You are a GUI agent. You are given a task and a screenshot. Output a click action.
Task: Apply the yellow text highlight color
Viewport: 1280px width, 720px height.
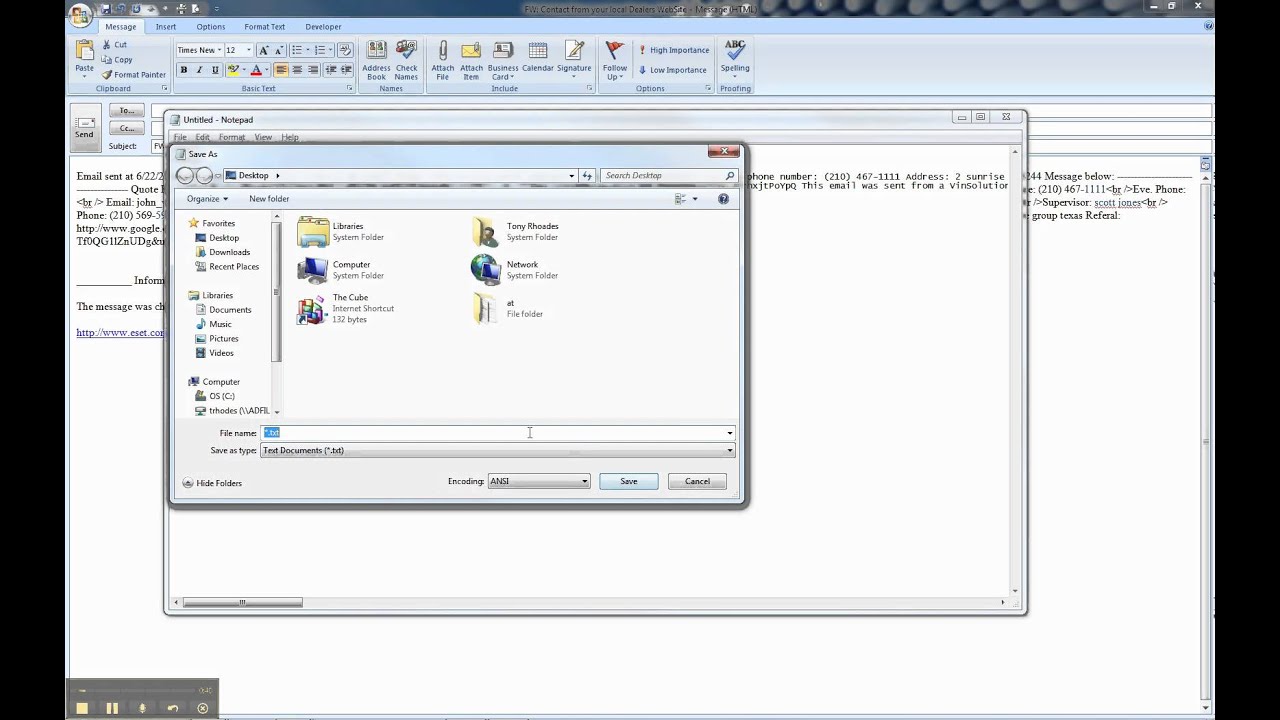(x=233, y=70)
